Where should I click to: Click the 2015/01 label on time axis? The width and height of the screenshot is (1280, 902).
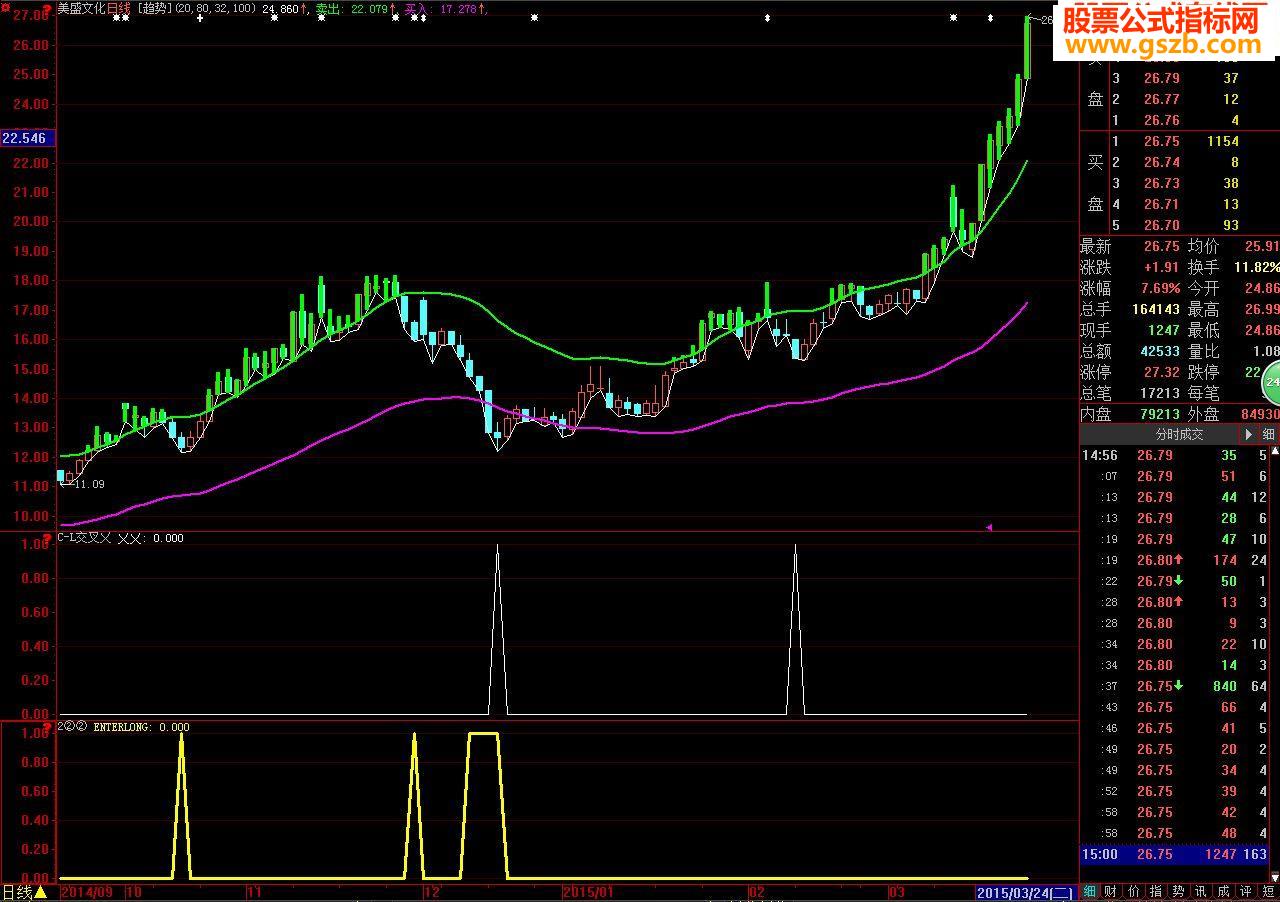click(589, 892)
